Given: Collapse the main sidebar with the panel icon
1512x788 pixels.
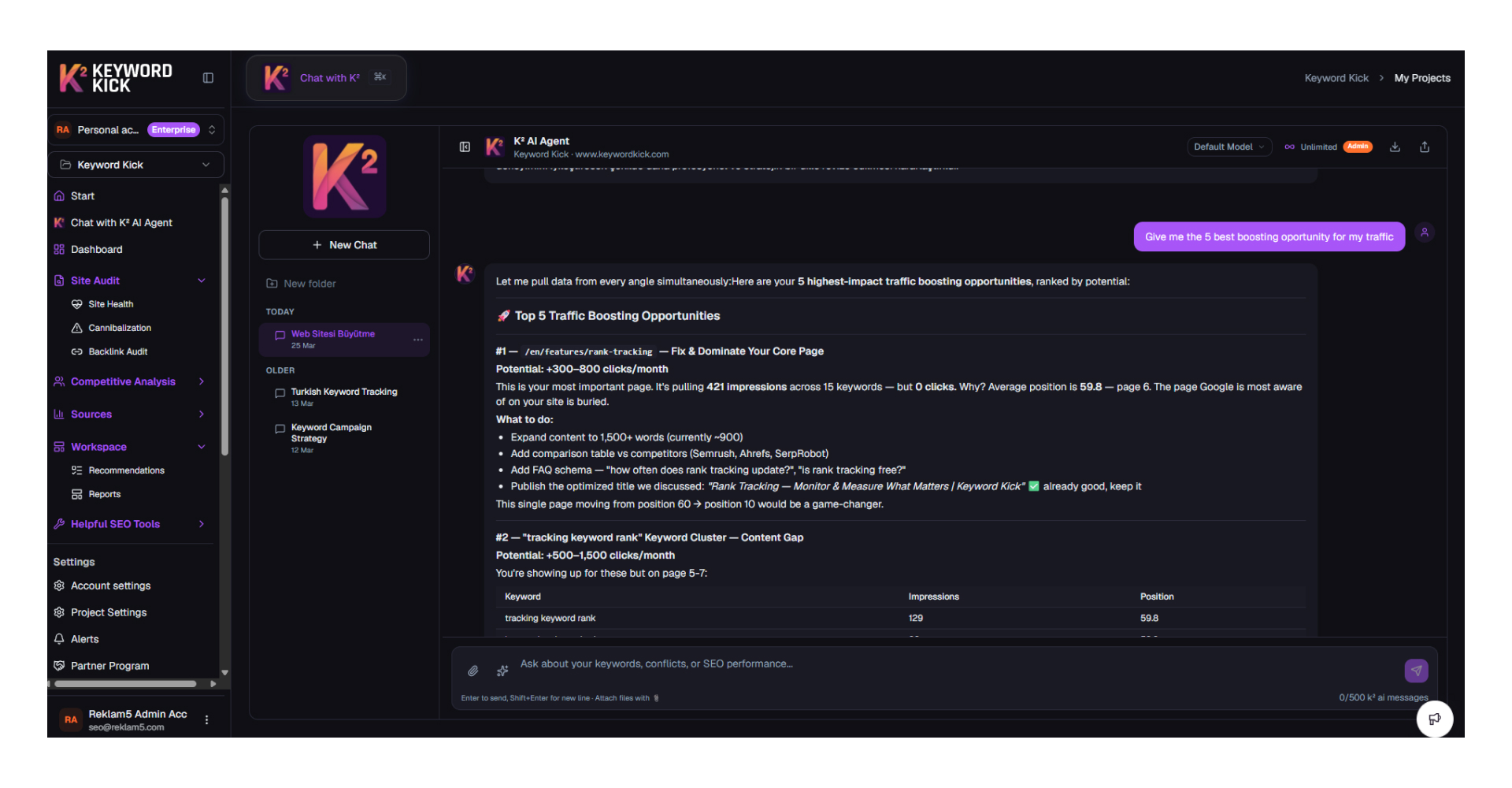Looking at the screenshot, I should pyautogui.click(x=208, y=78).
